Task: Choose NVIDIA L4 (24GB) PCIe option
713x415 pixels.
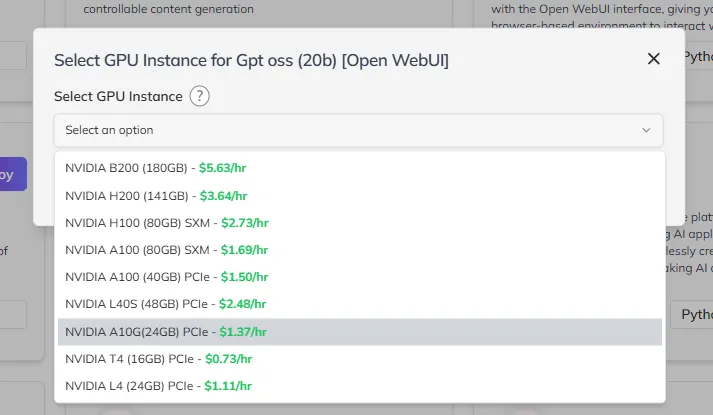Action: pyautogui.click(x=360, y=386)
